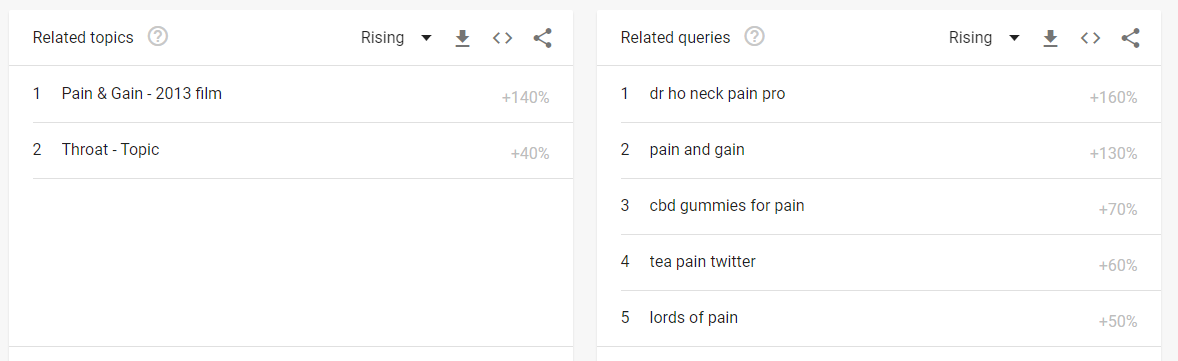Viewport: 1178px width, 361px height.
Task: Click the +160% value for dr ho query
Action: (1113, 98)
